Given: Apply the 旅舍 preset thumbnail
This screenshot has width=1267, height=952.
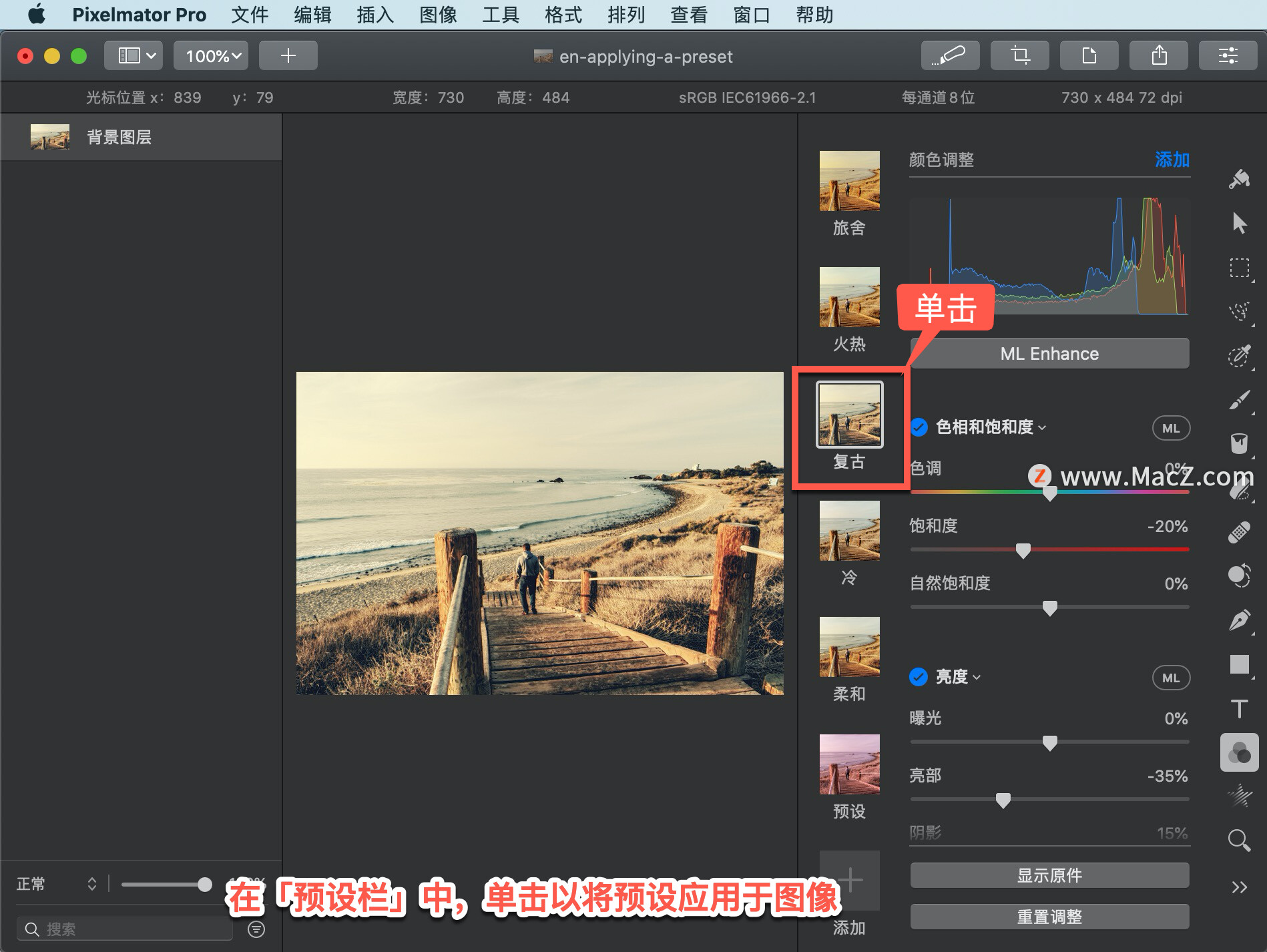Looking at the screenshot, I should [849, 181].
